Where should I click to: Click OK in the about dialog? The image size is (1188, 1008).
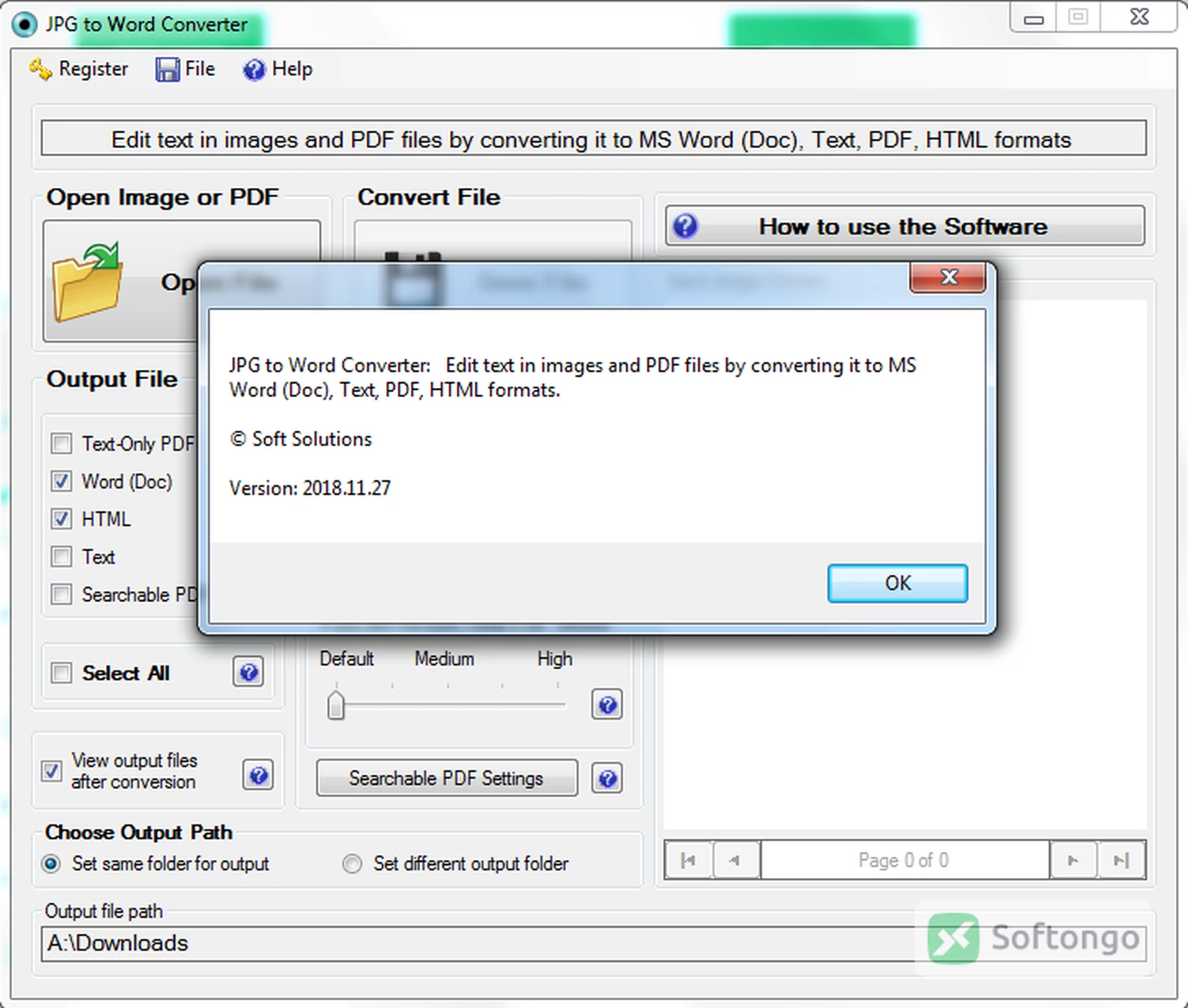(897, 583)
